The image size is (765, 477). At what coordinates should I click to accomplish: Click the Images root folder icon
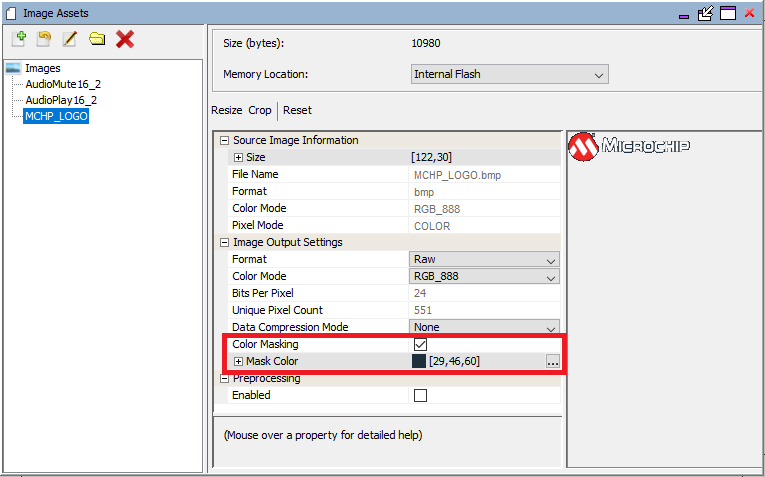pos(13,68)
